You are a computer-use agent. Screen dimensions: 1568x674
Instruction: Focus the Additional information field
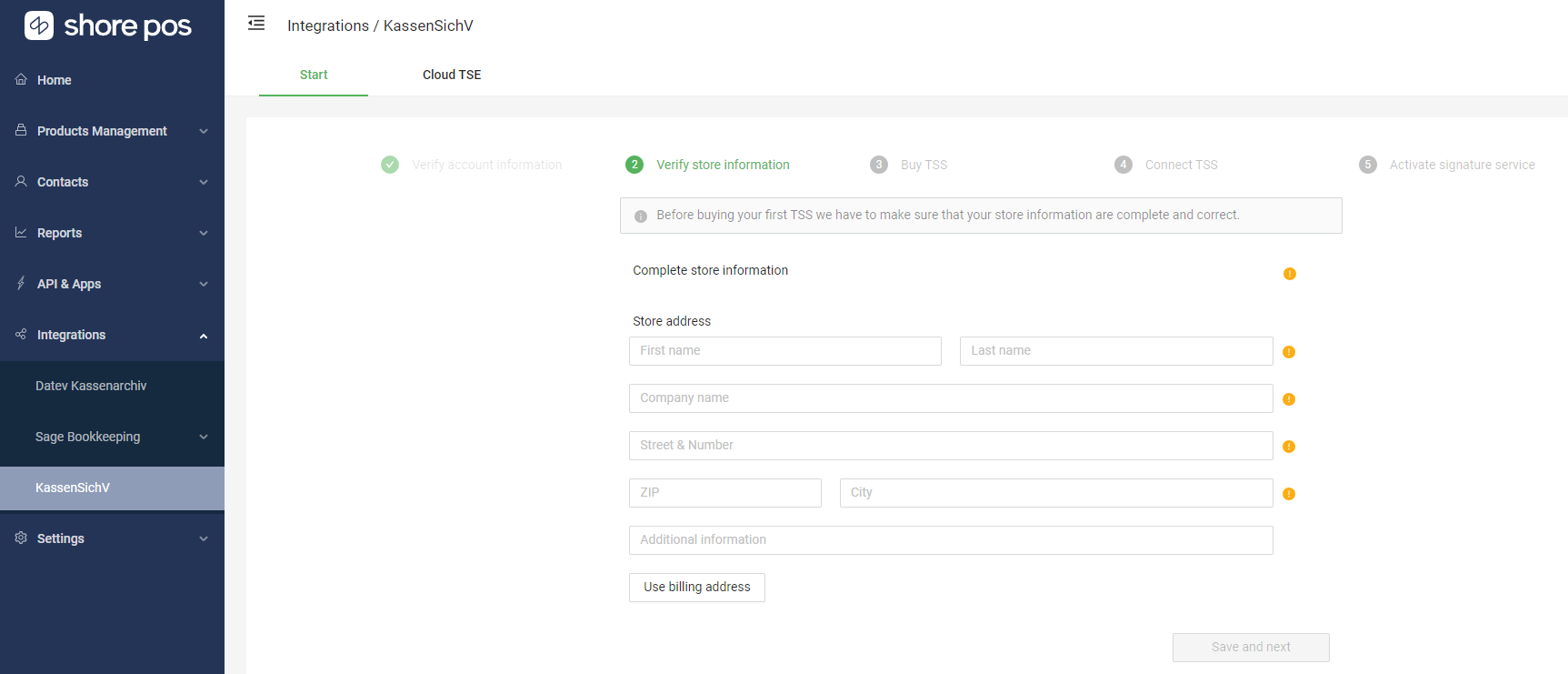coord(951,540)
